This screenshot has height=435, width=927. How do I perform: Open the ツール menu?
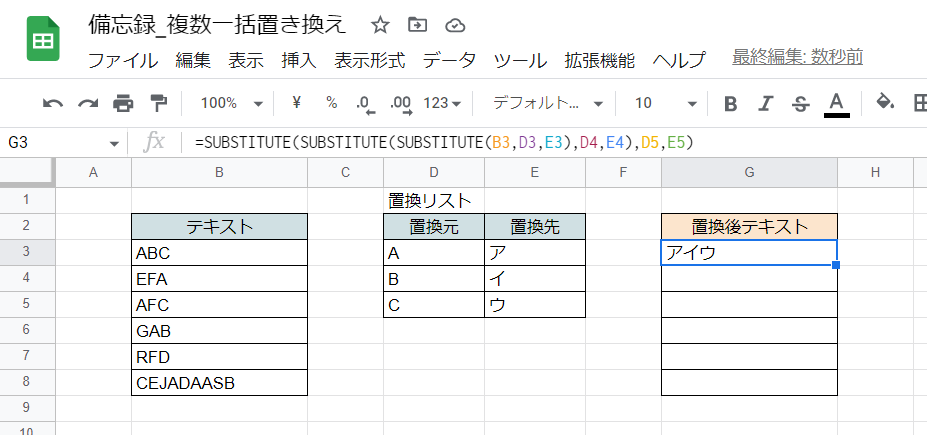click(x=520, y=60)
